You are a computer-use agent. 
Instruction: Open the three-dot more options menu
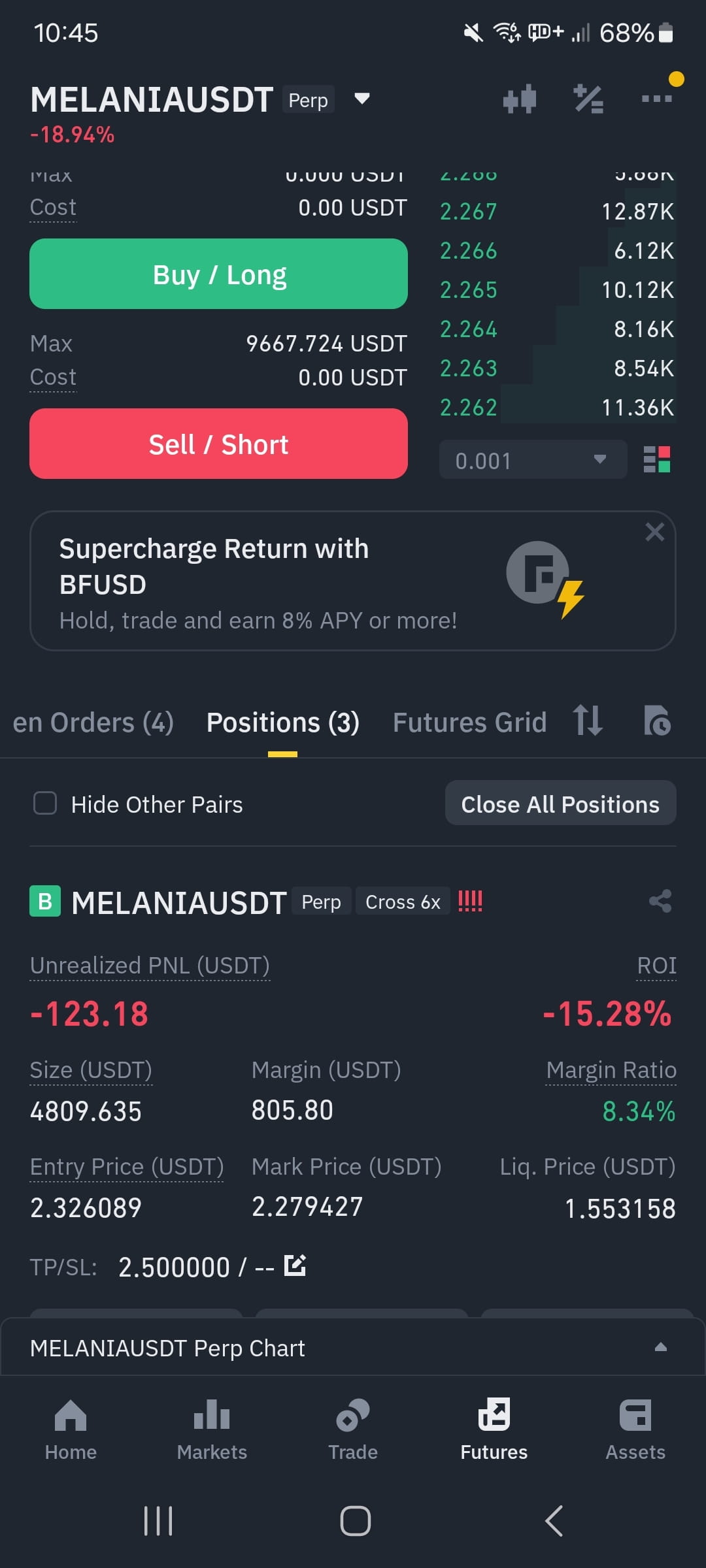click(657, 99)
